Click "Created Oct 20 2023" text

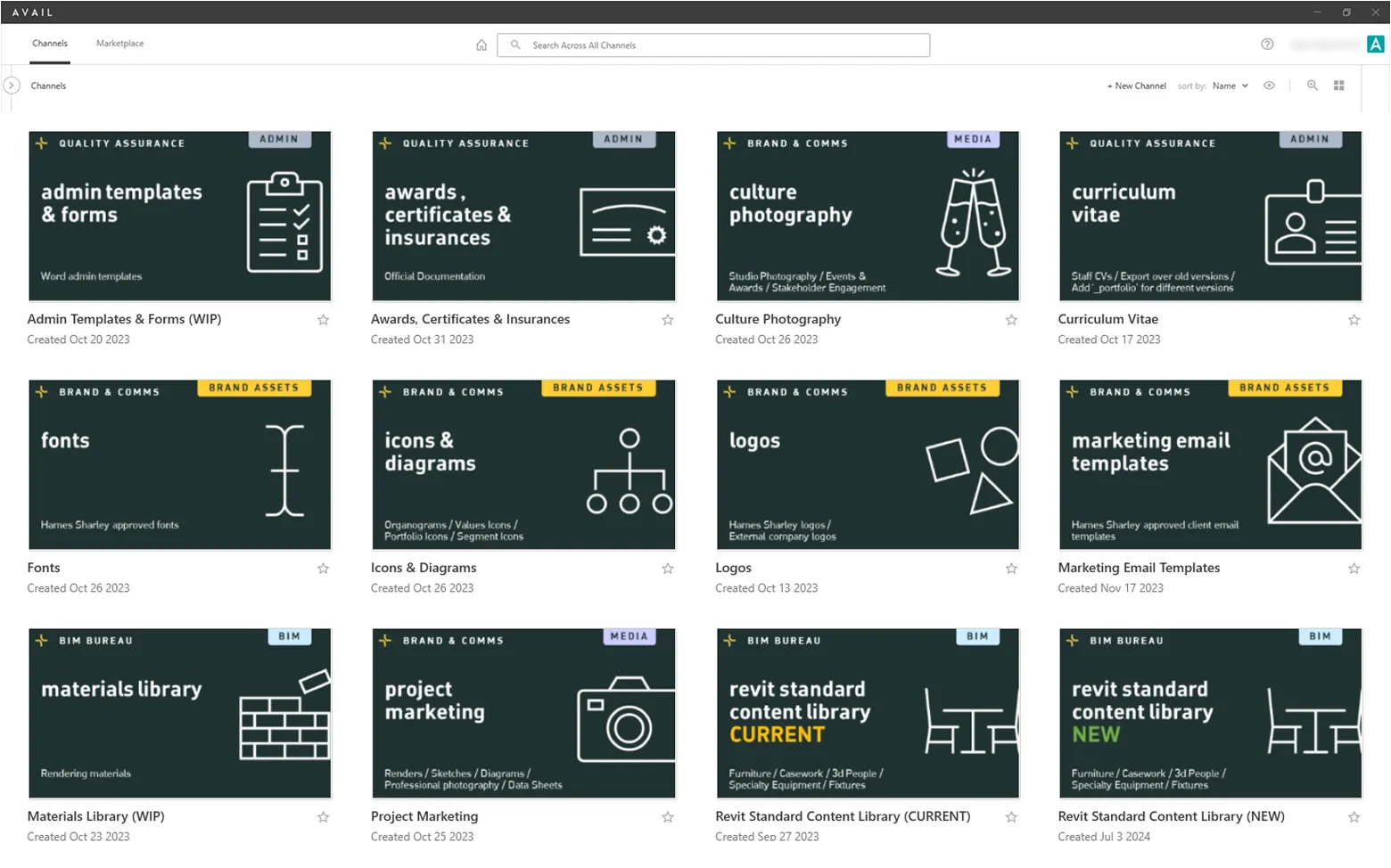(x=78, y=340)
